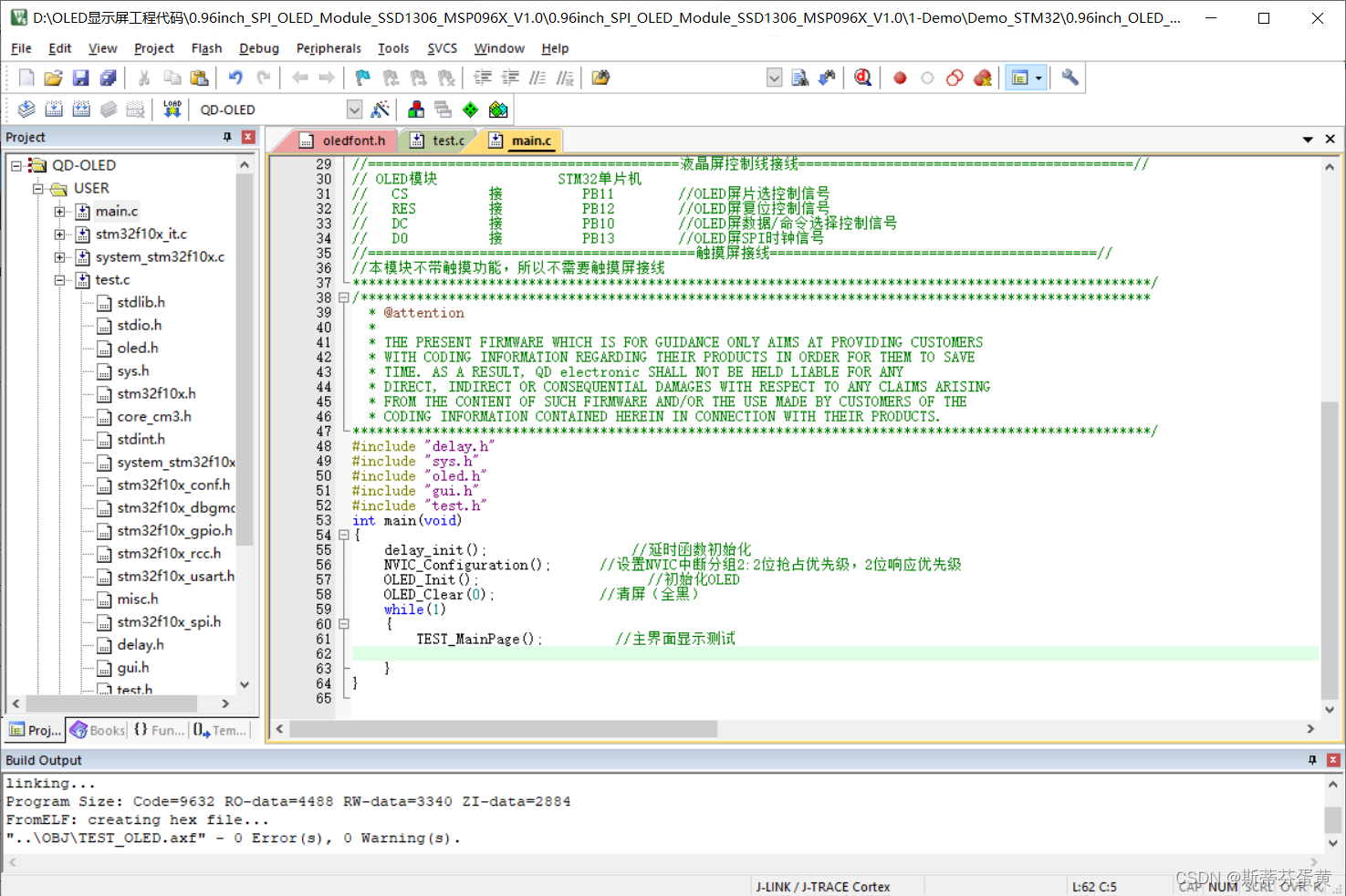
Task: Switch to the Templates panel tab
Action: [220, 730]
